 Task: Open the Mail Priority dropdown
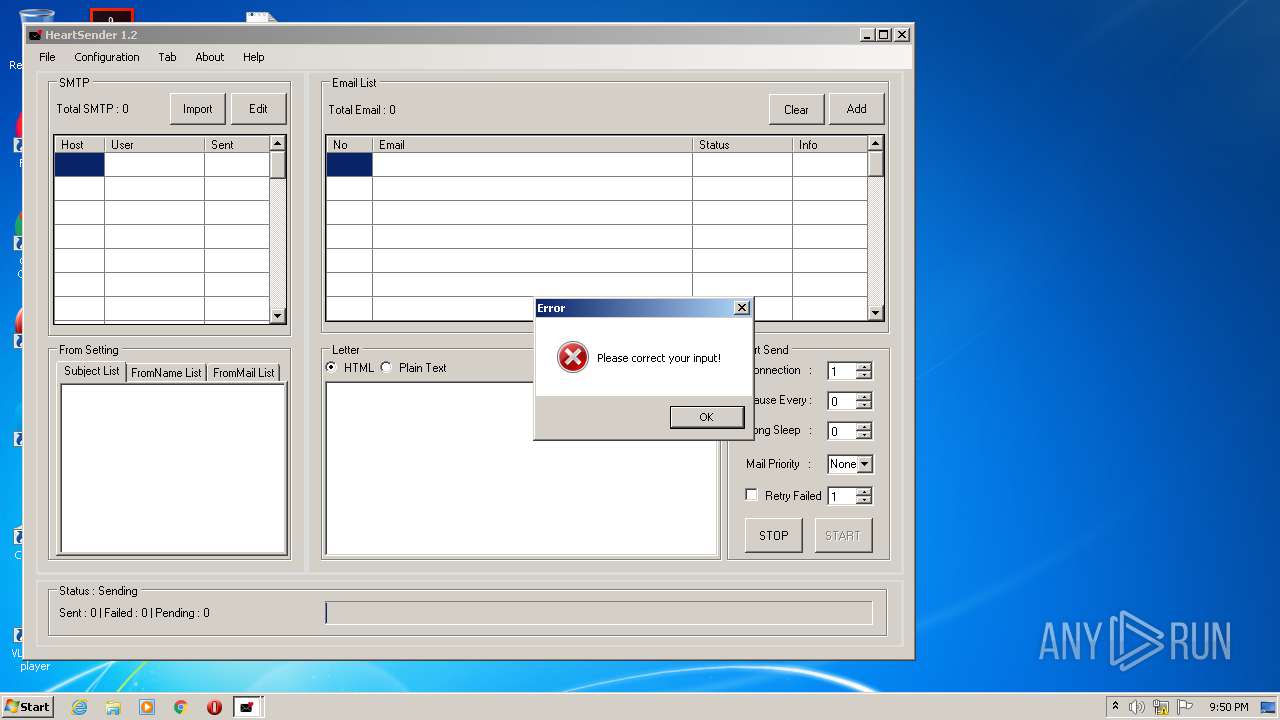[x=864, y=464]
